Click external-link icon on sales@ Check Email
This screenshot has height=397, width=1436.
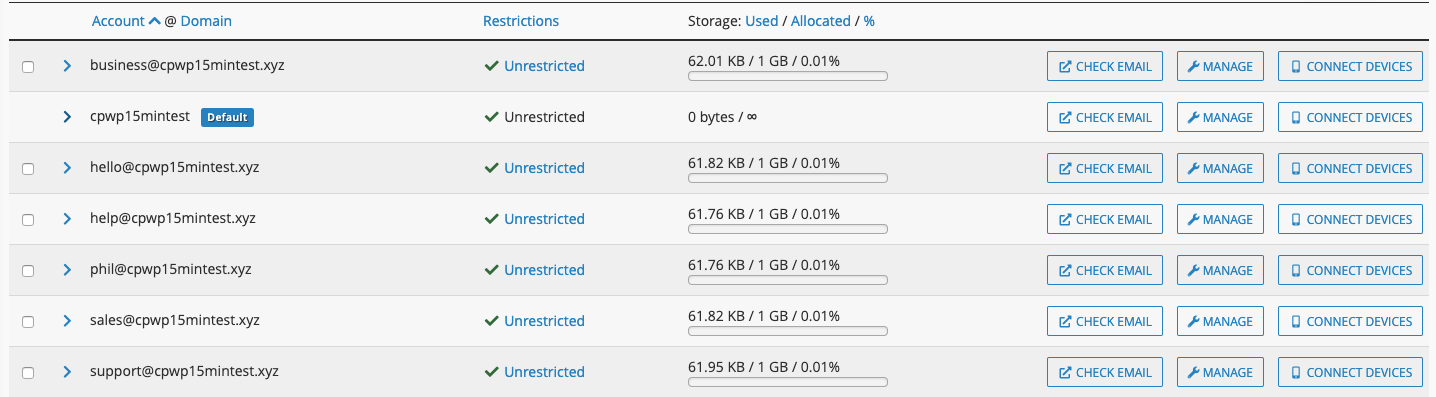pyautogui.click(x=1066, y=322)
